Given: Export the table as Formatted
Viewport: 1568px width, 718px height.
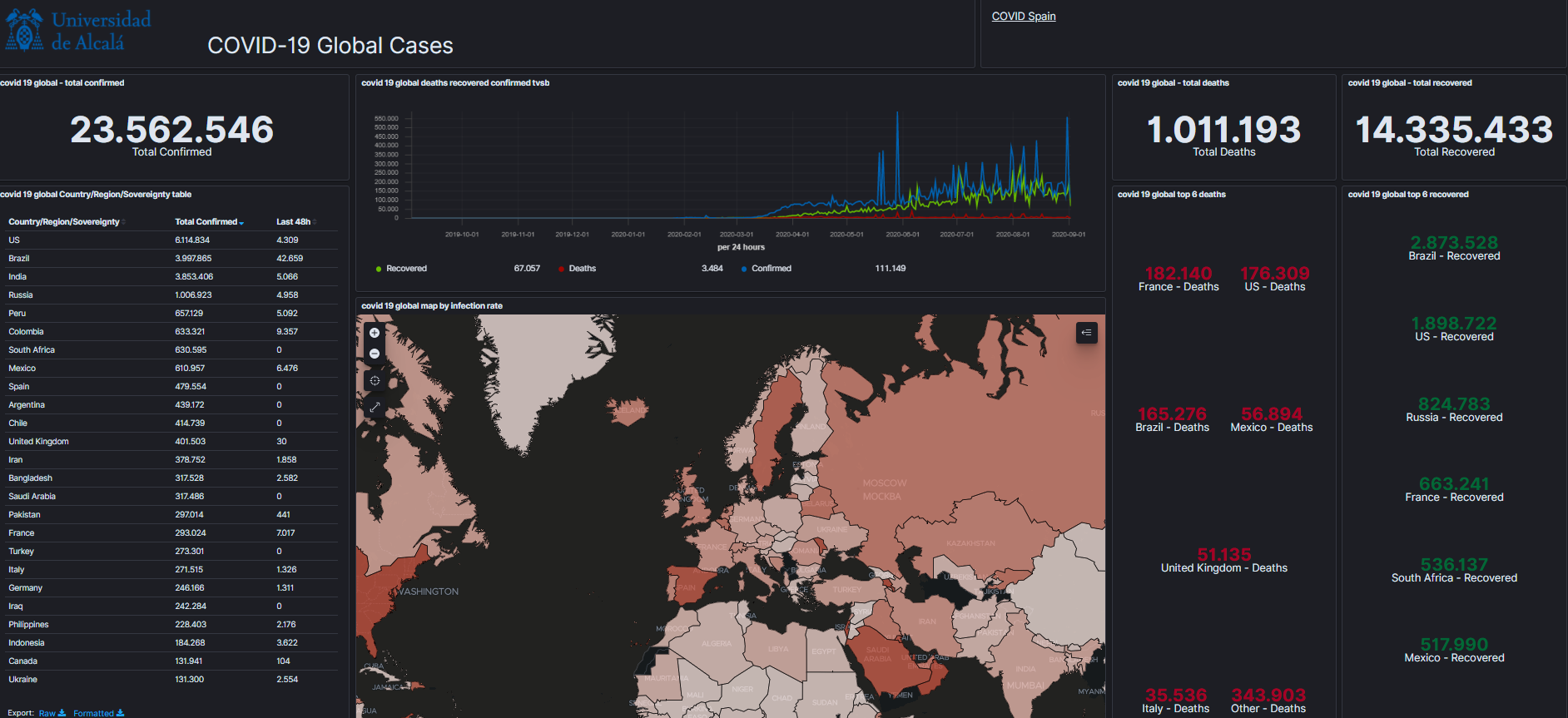Looking at the screenshot, I should click(98, 713).
